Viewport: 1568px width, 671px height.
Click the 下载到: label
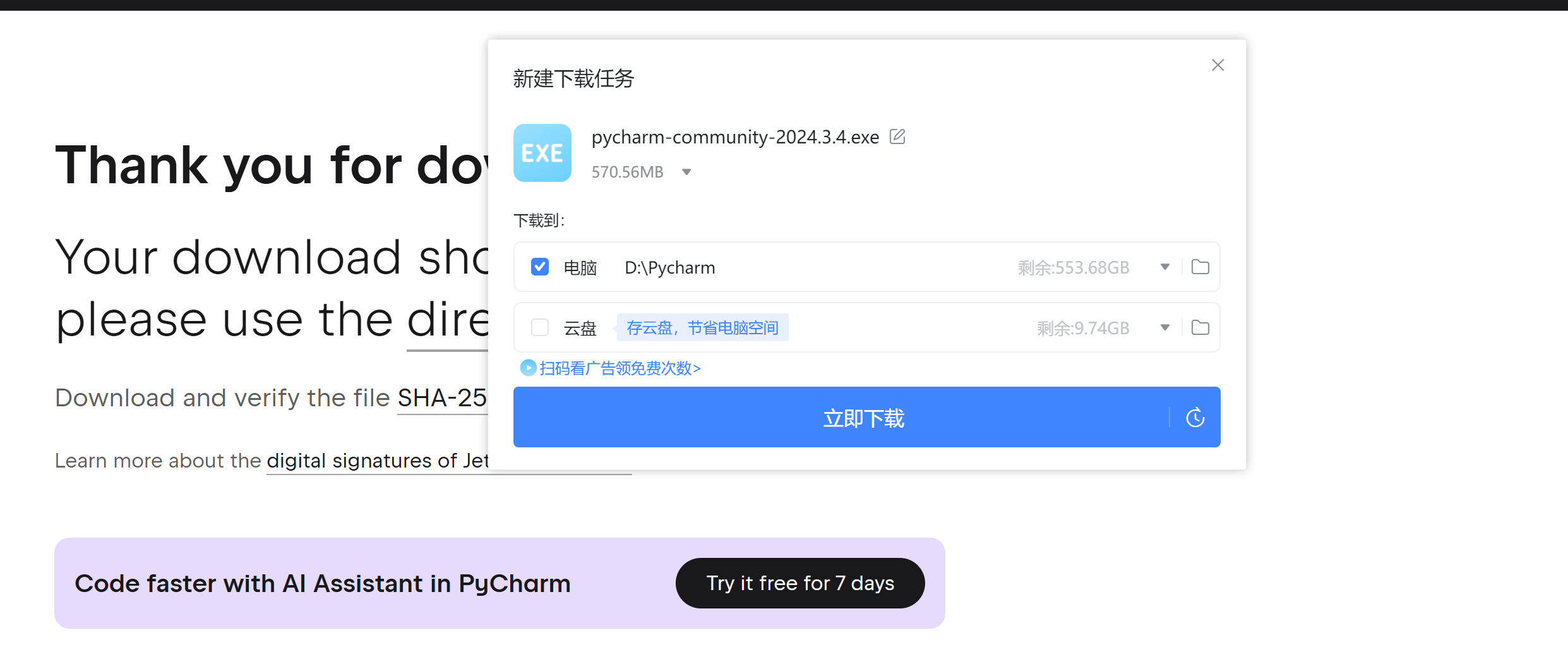point(539,221)
